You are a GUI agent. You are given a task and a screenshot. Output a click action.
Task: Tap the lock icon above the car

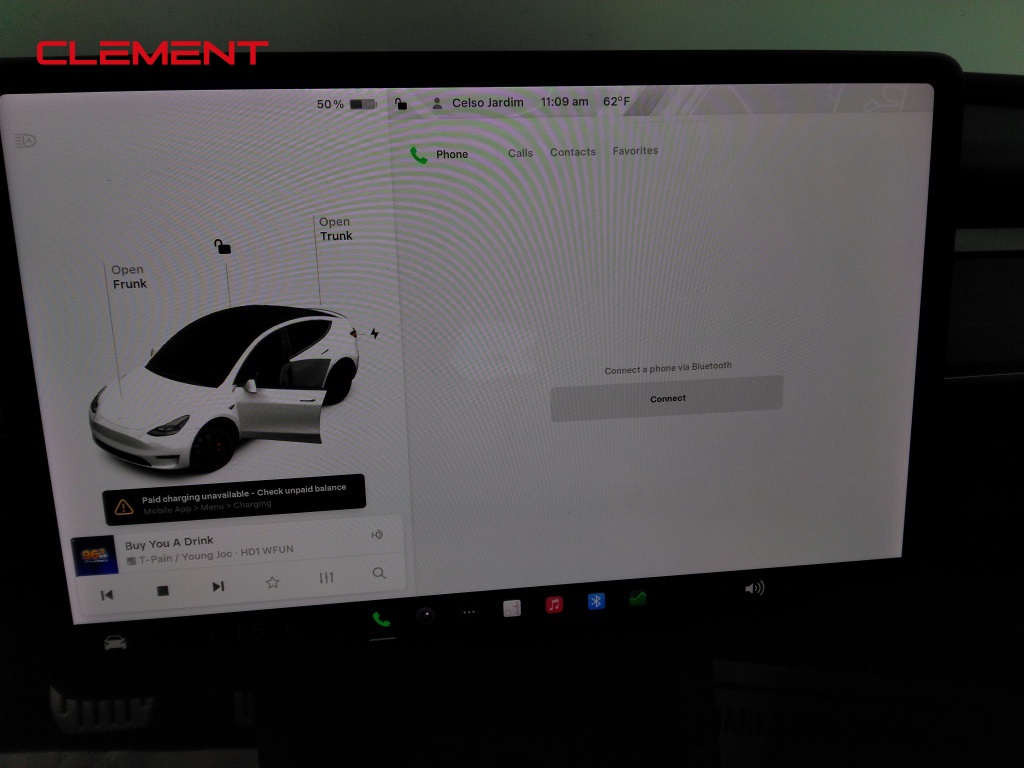tap(222, 245)
